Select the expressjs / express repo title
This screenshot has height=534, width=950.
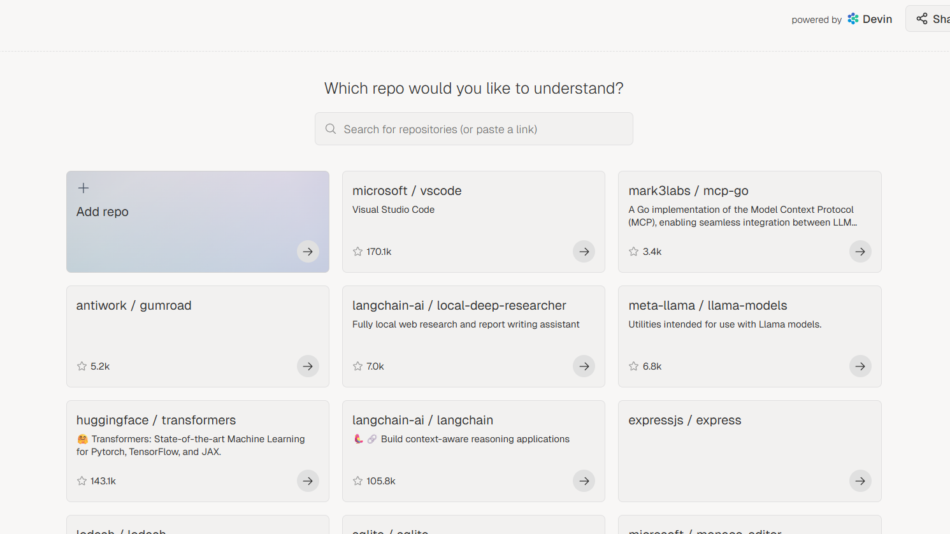point(684,420)
